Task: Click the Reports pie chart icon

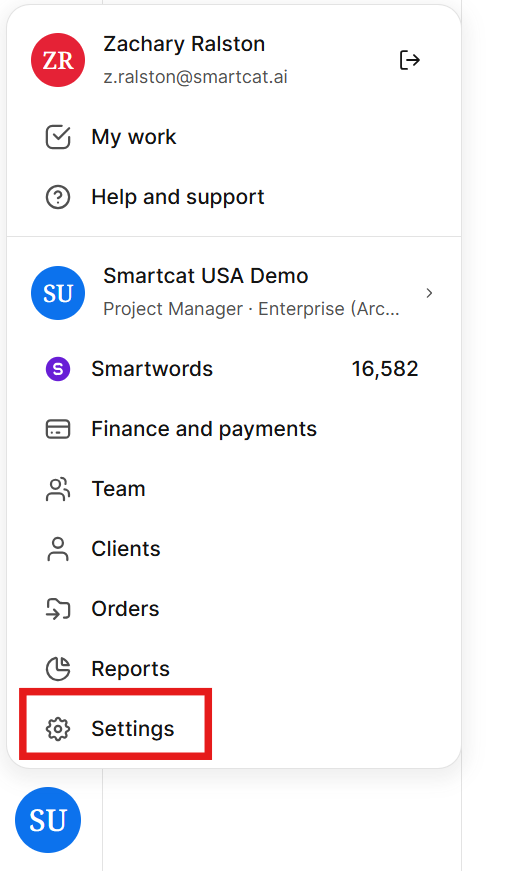Action: pyautogui.click(x=58, y=669)
